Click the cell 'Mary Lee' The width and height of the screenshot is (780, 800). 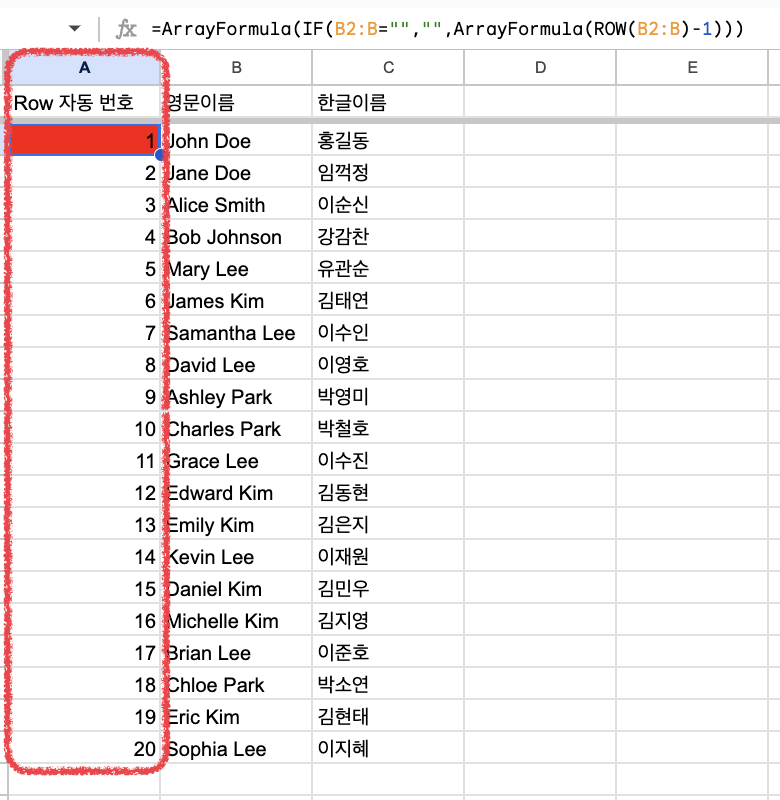pos(236,269)
